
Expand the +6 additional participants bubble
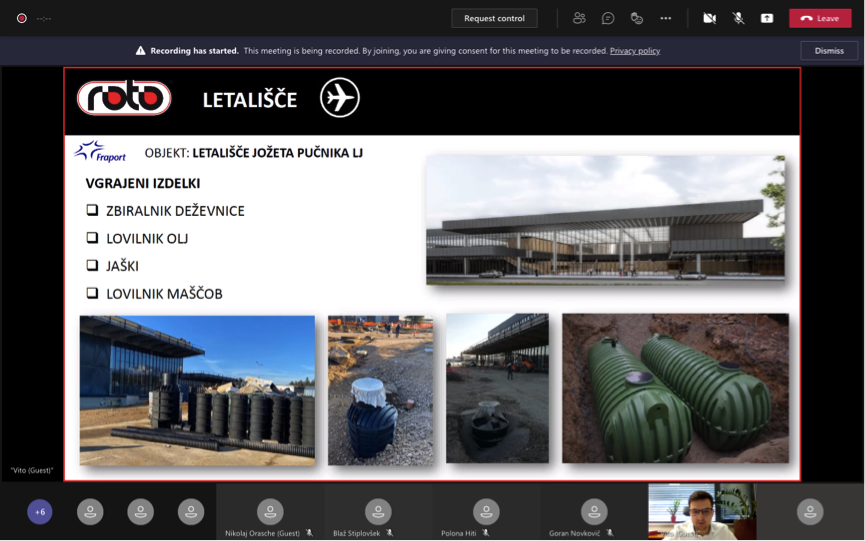click(40, 512)
